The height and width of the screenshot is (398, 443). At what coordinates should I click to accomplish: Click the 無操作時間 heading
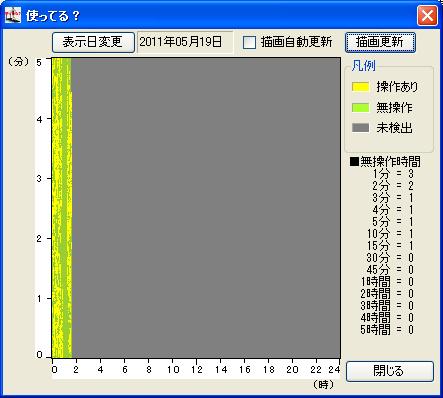(390, 162)
